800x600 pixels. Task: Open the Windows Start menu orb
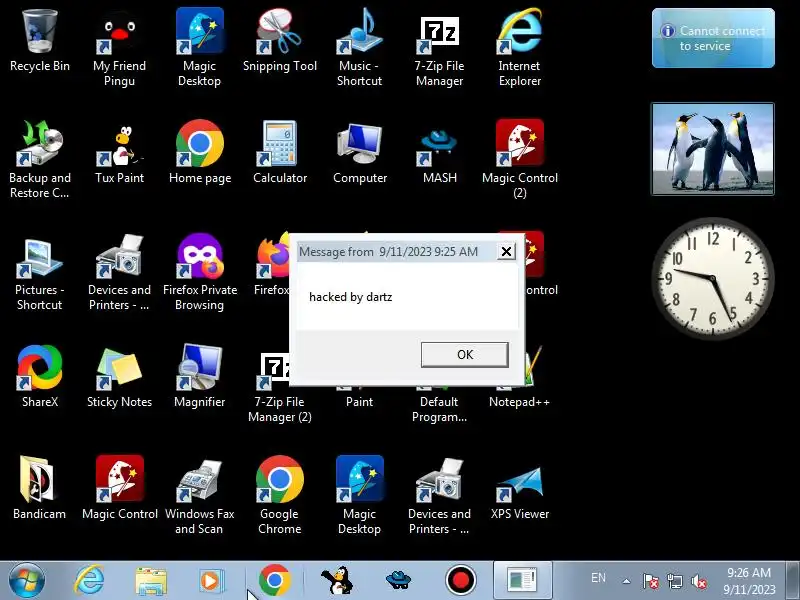point(27,581)
